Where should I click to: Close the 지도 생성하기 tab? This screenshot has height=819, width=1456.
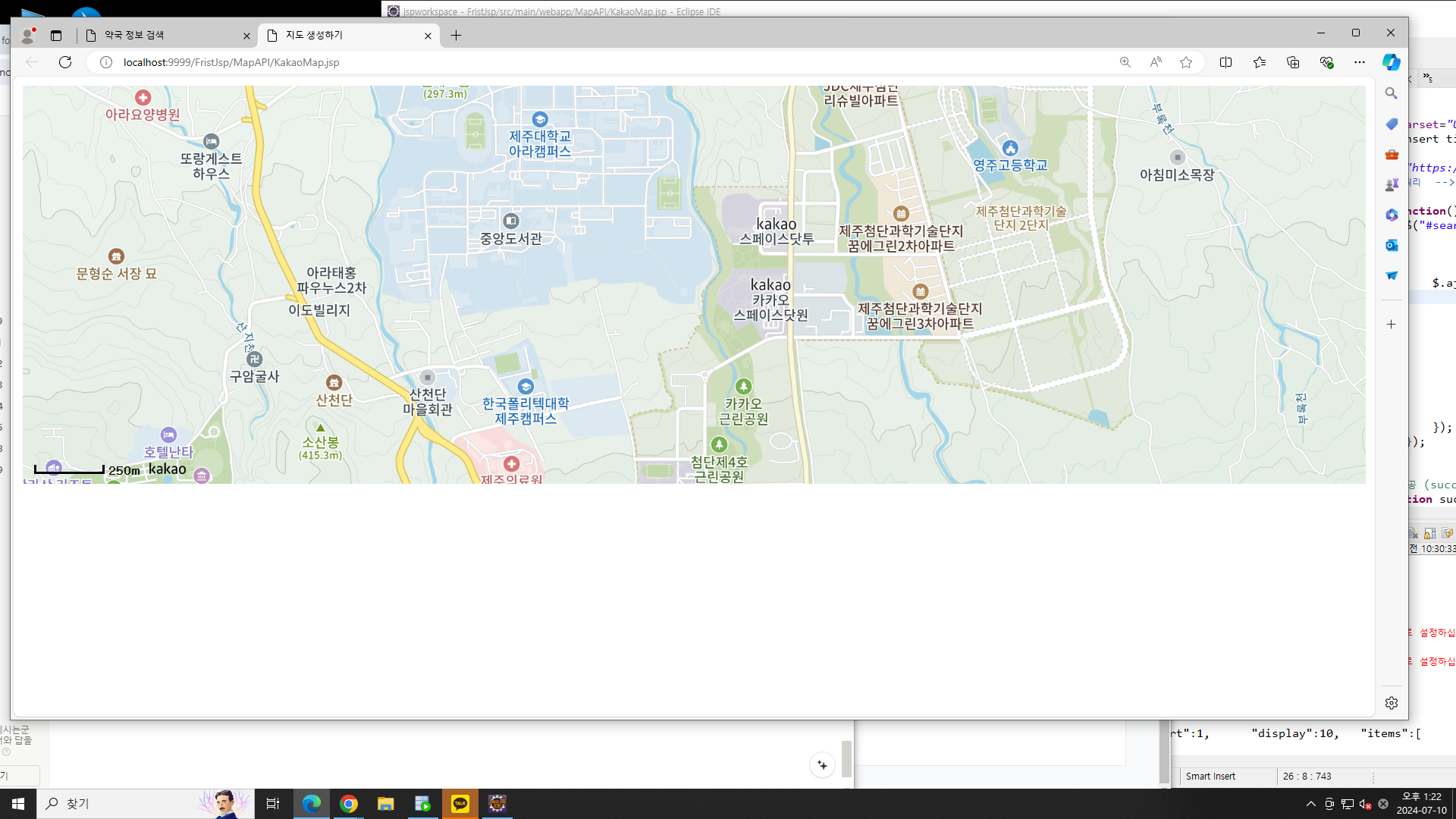coord(428,36)
